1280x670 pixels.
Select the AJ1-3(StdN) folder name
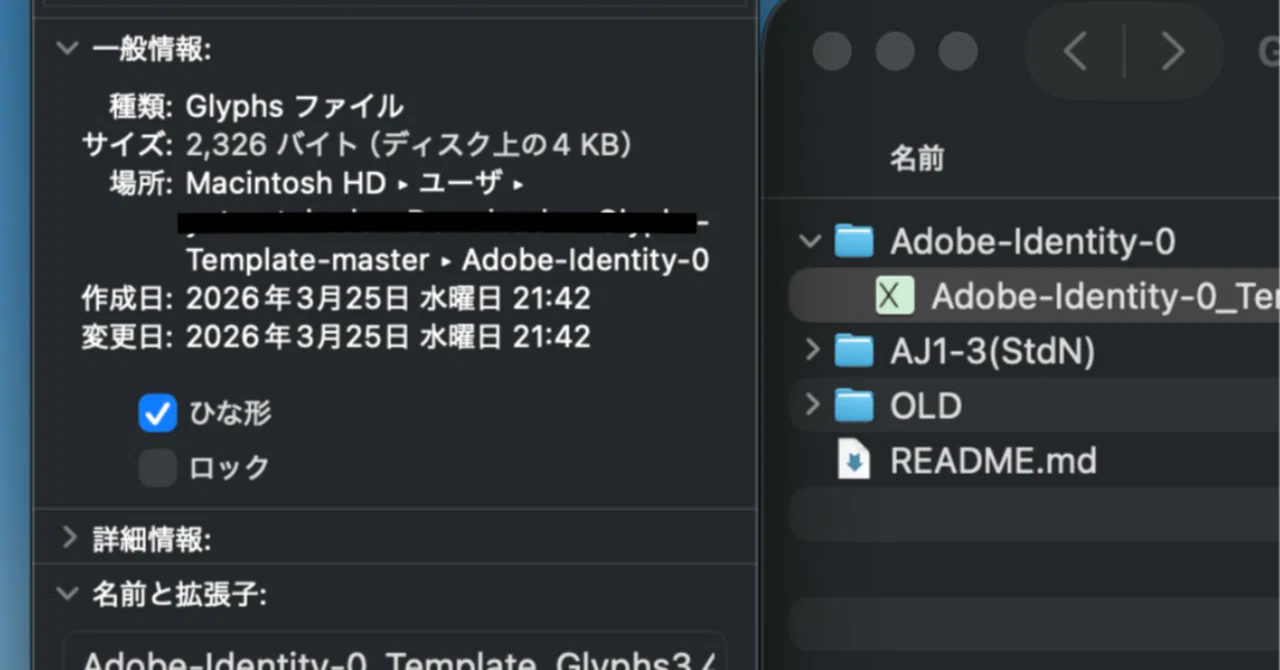tap(992, 351)
